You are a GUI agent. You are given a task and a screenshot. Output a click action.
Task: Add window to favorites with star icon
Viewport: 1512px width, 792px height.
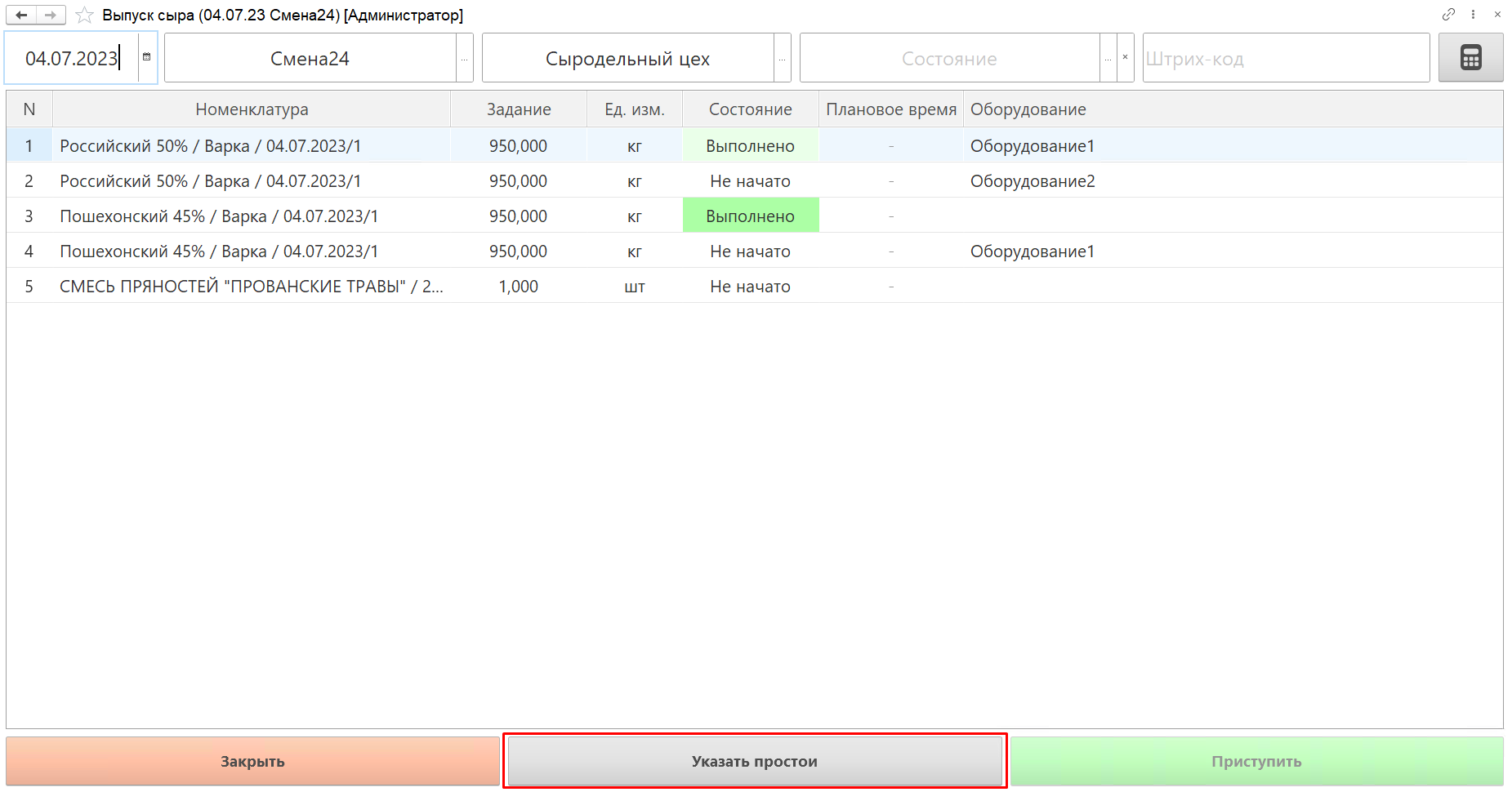pyautogui.click(x=84, y=15)
